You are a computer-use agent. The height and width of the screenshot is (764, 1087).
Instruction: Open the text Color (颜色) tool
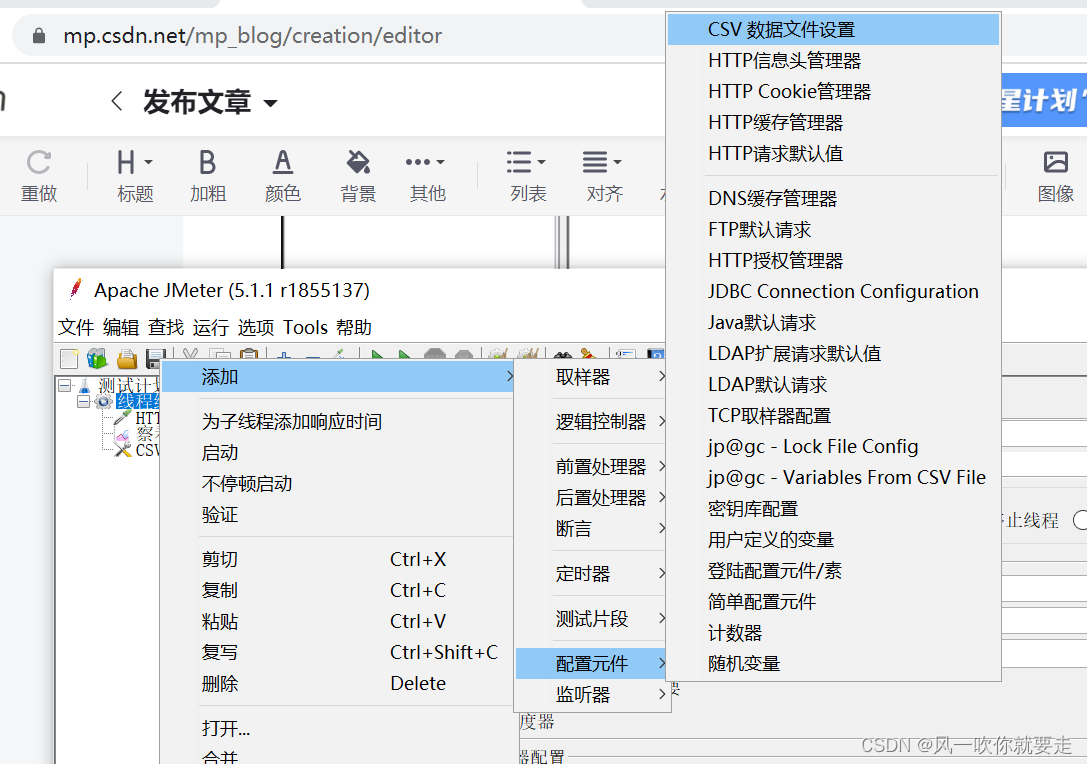point(282,176)
